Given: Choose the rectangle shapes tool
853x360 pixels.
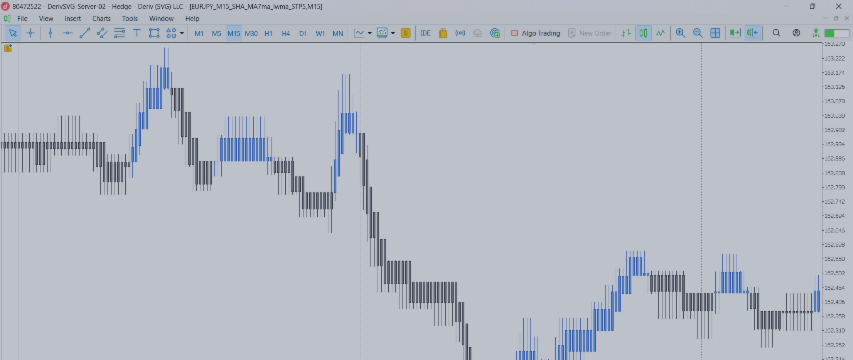Looking at the screenshot, I should [x=154, y=33].
